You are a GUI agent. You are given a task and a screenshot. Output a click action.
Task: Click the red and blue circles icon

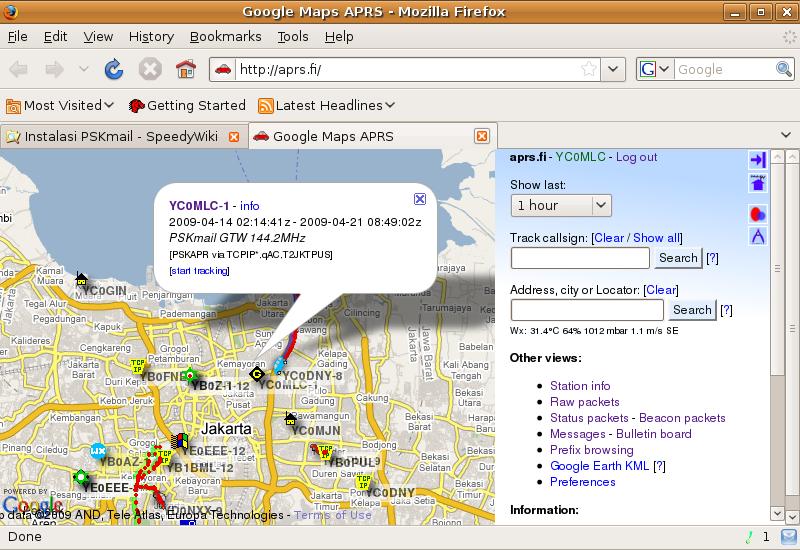pos(757,213)
